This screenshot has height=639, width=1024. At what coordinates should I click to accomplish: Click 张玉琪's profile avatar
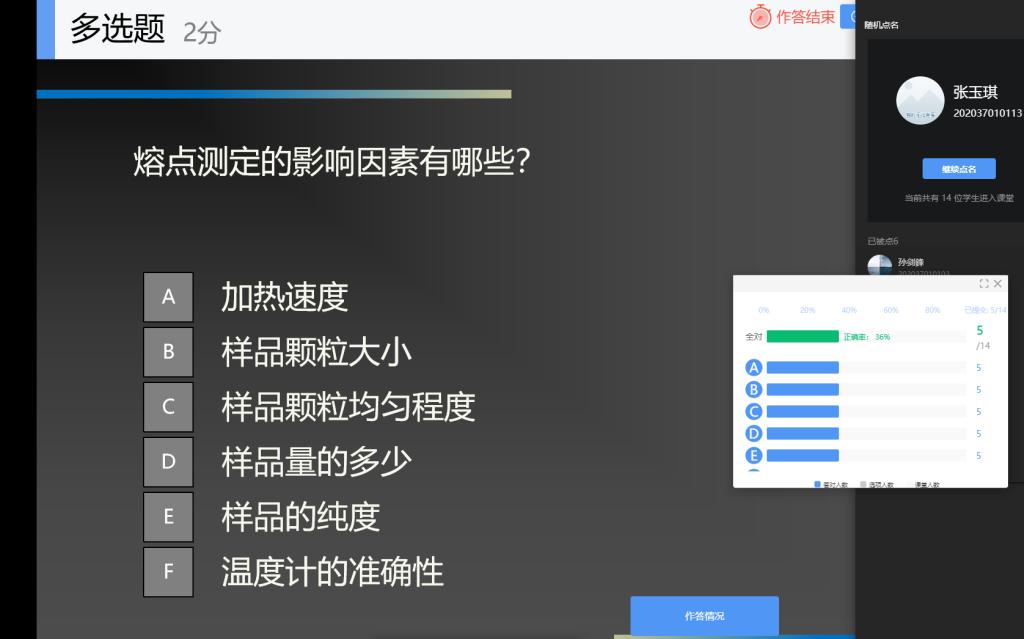(x=920, y=101)
